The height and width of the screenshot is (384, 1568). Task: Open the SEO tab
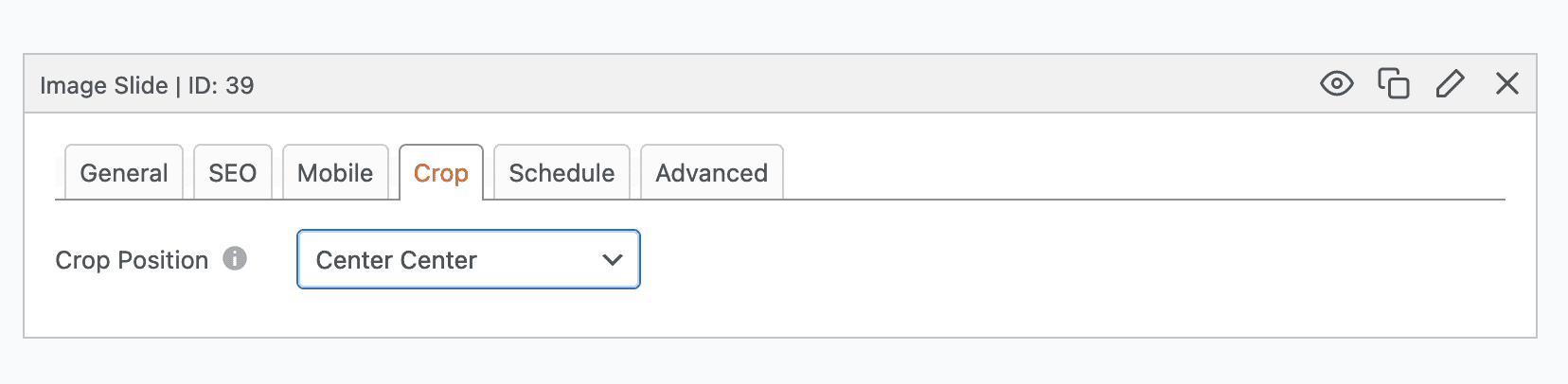coord(232,173)
